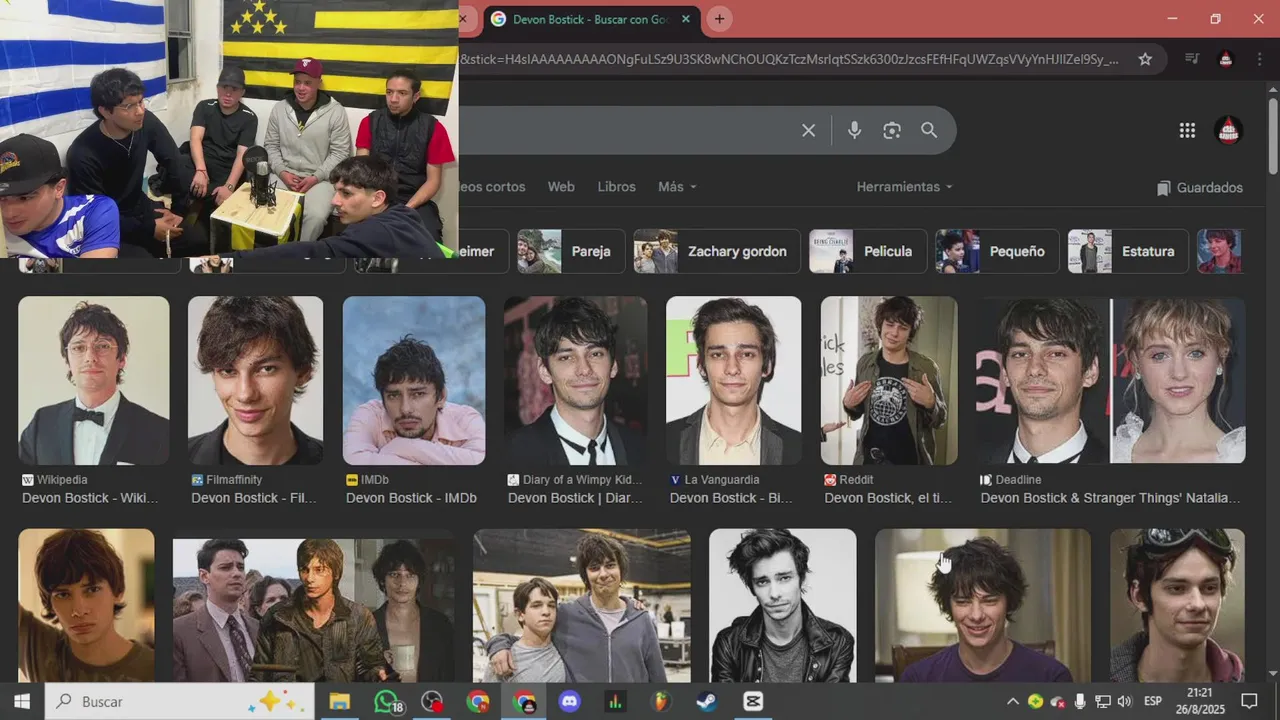Viewport: 1280px width, 720px height.
Task: Open the Windows Start menu
Action: 22,701
